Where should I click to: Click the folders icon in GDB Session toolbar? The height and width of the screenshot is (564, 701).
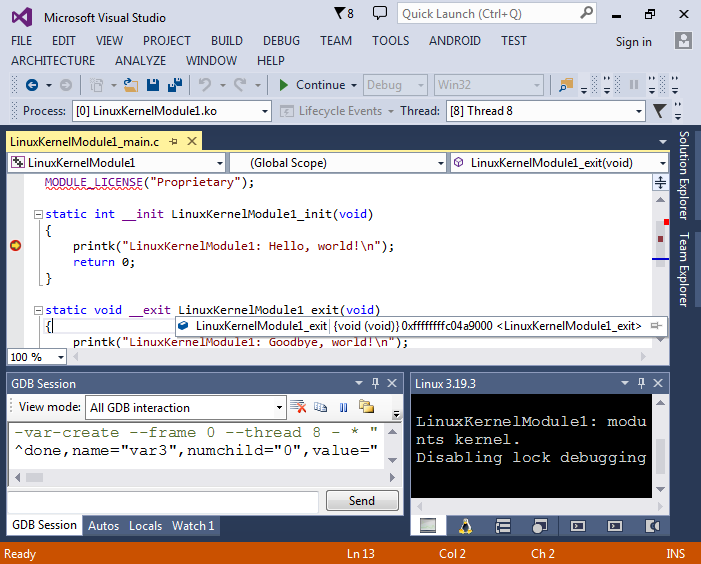tap(366, 407)
